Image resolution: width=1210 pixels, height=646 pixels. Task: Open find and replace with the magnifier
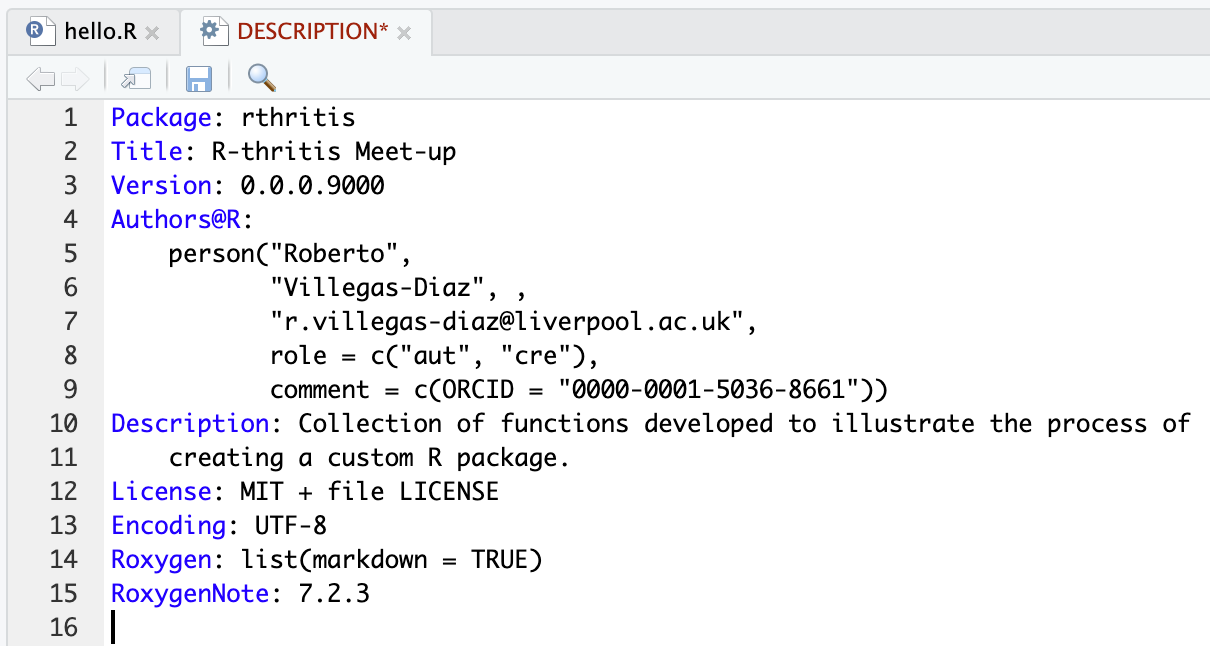coord(261,77)
